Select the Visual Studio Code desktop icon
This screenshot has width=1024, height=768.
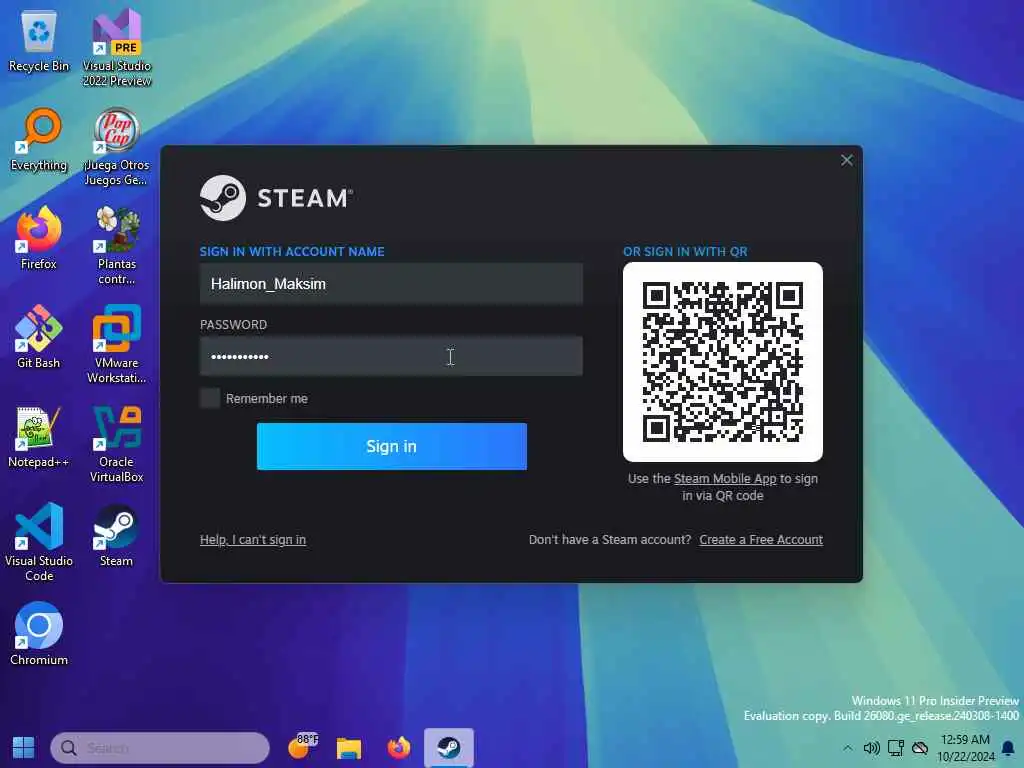[39, 542]
